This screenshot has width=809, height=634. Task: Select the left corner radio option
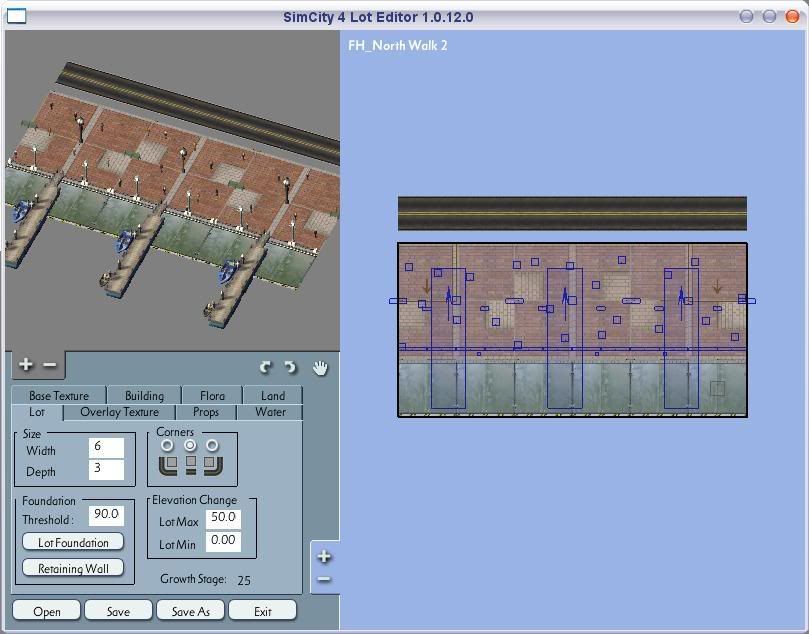[x=167, y=445]
